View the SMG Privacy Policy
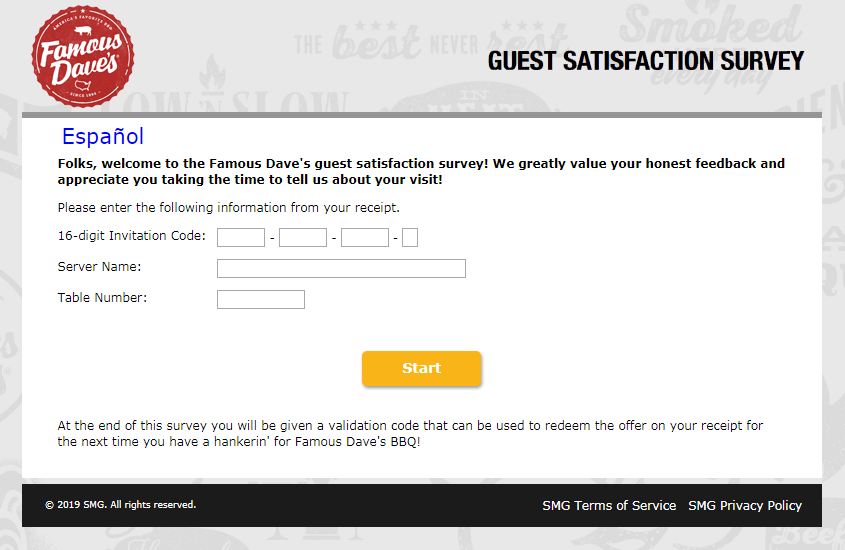This screenshot has height=550, width=845. (745, 506)
